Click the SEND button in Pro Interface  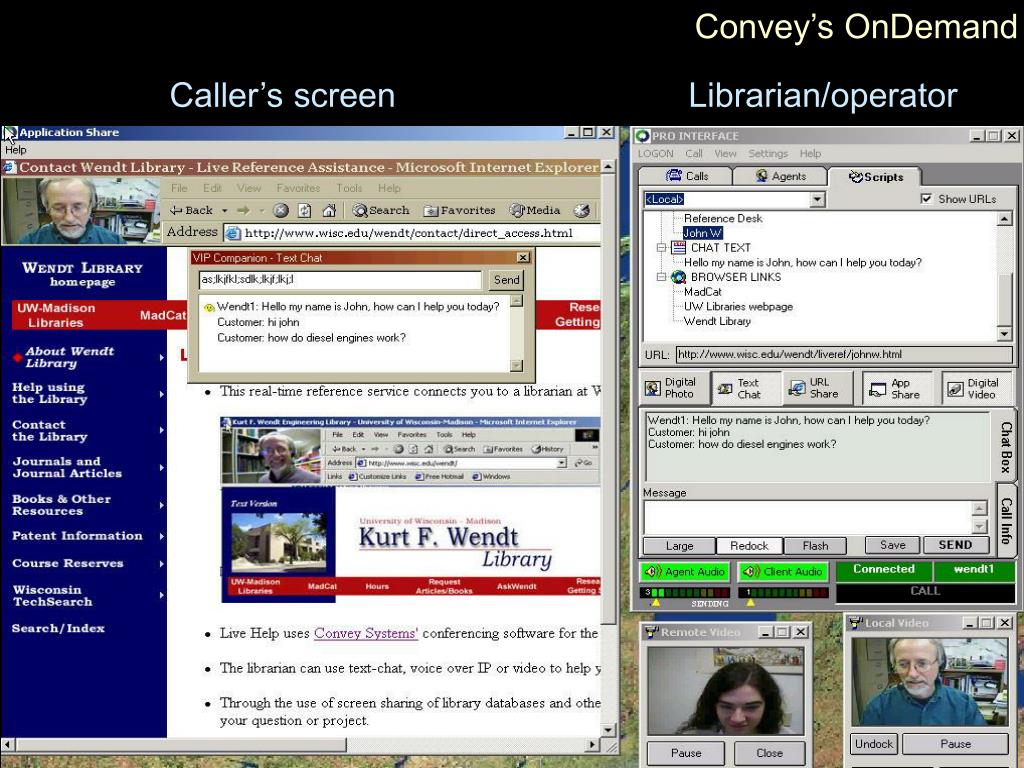coord(955,545)
